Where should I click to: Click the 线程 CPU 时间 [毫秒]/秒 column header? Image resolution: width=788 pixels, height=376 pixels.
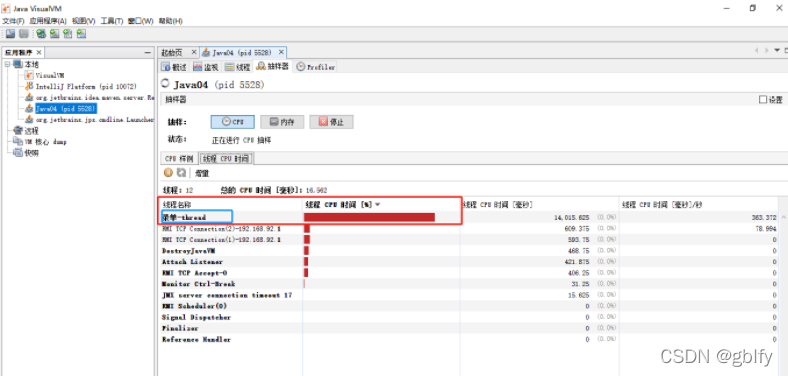[700, 205]
